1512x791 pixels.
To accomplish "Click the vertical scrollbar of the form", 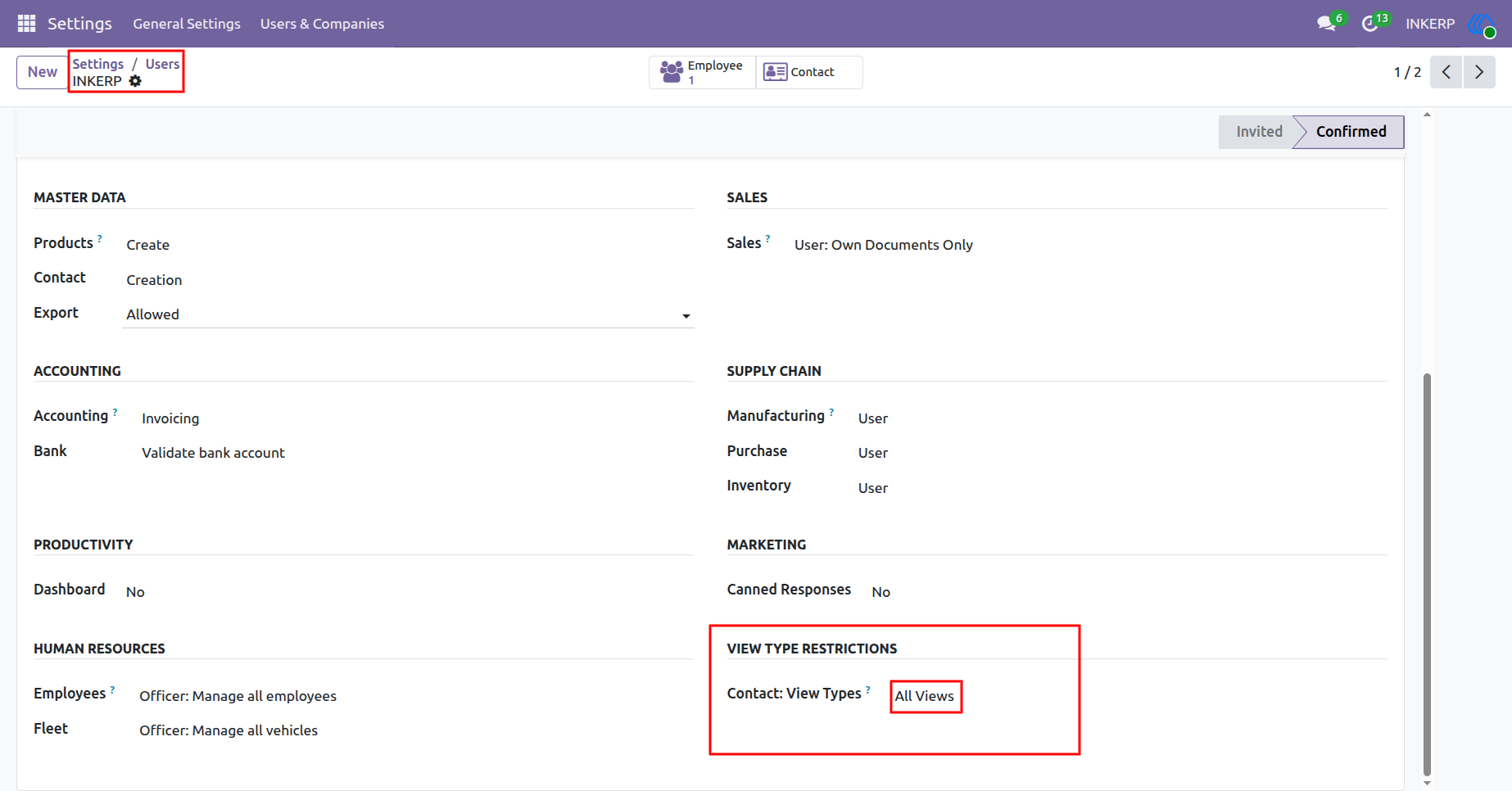I will pos(1427,573).
